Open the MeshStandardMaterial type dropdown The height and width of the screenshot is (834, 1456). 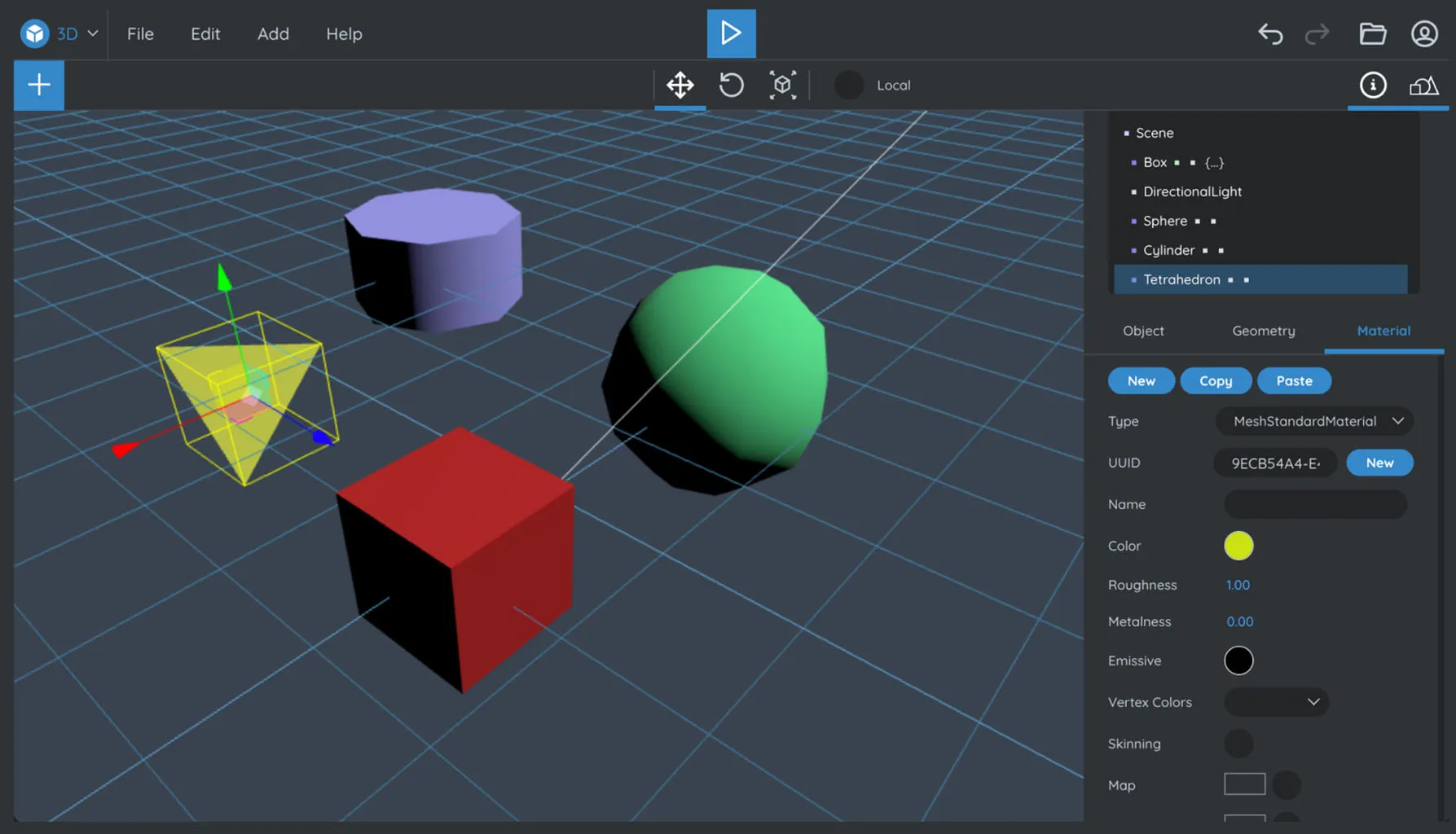click(1314, 421)
